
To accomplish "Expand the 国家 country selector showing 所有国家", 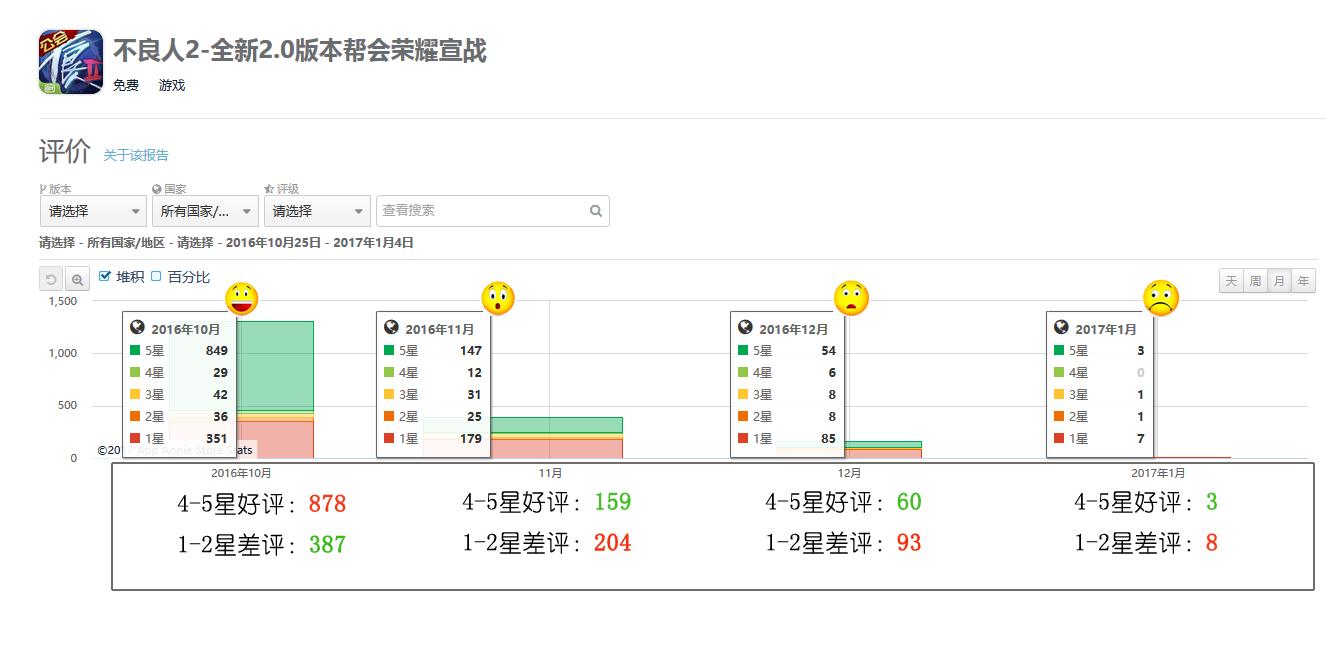I will pos(203,211).
